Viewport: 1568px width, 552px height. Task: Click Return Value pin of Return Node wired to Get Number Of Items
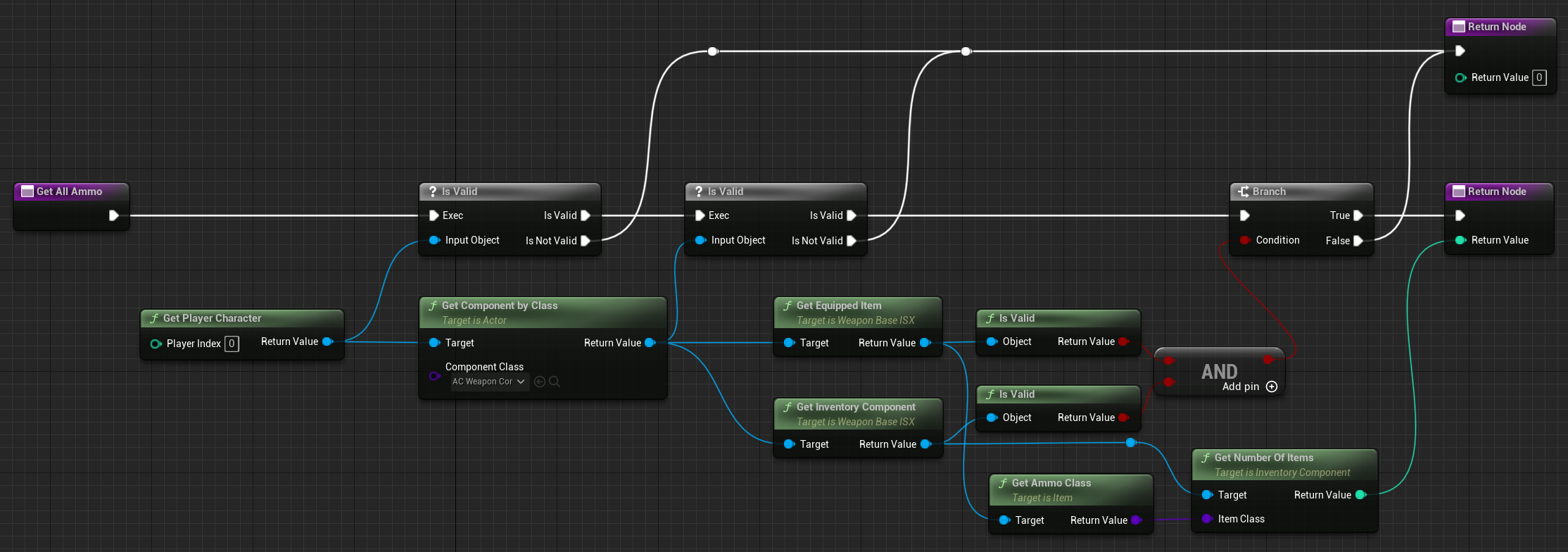tap(1461, 240)
